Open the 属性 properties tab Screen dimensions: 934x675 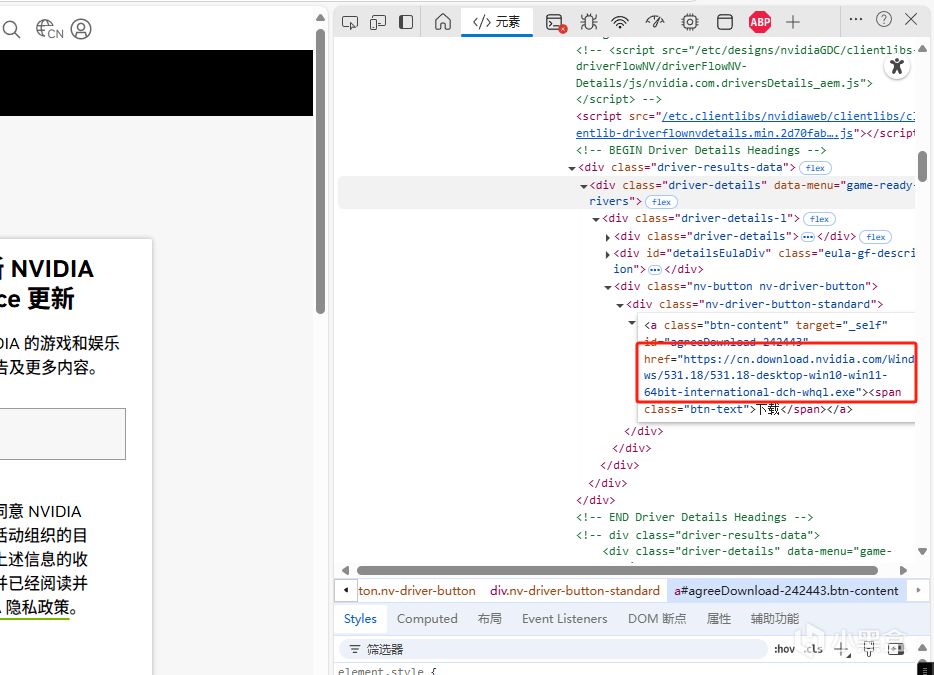click(x=718, y=619)
